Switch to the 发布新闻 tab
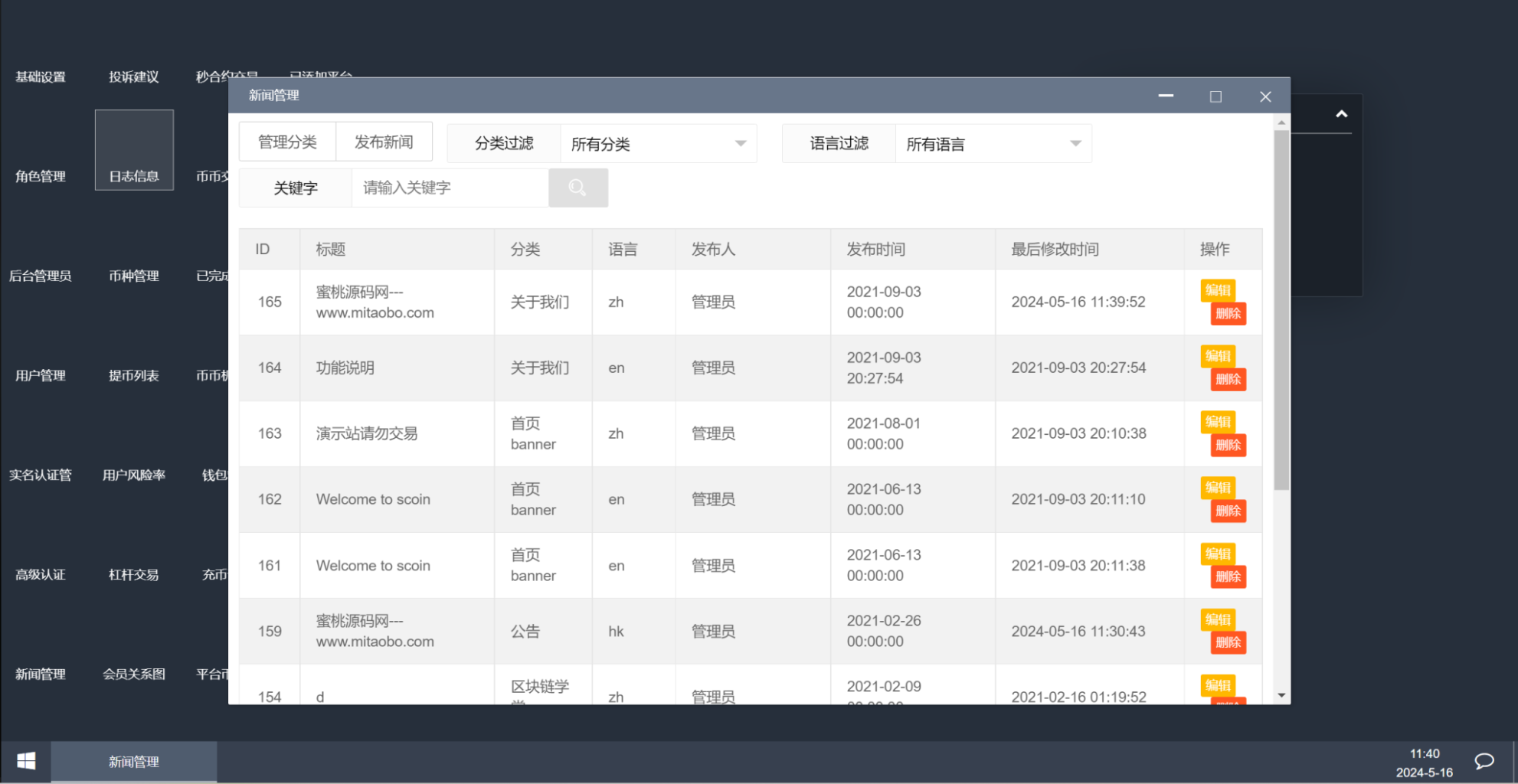 384,141
